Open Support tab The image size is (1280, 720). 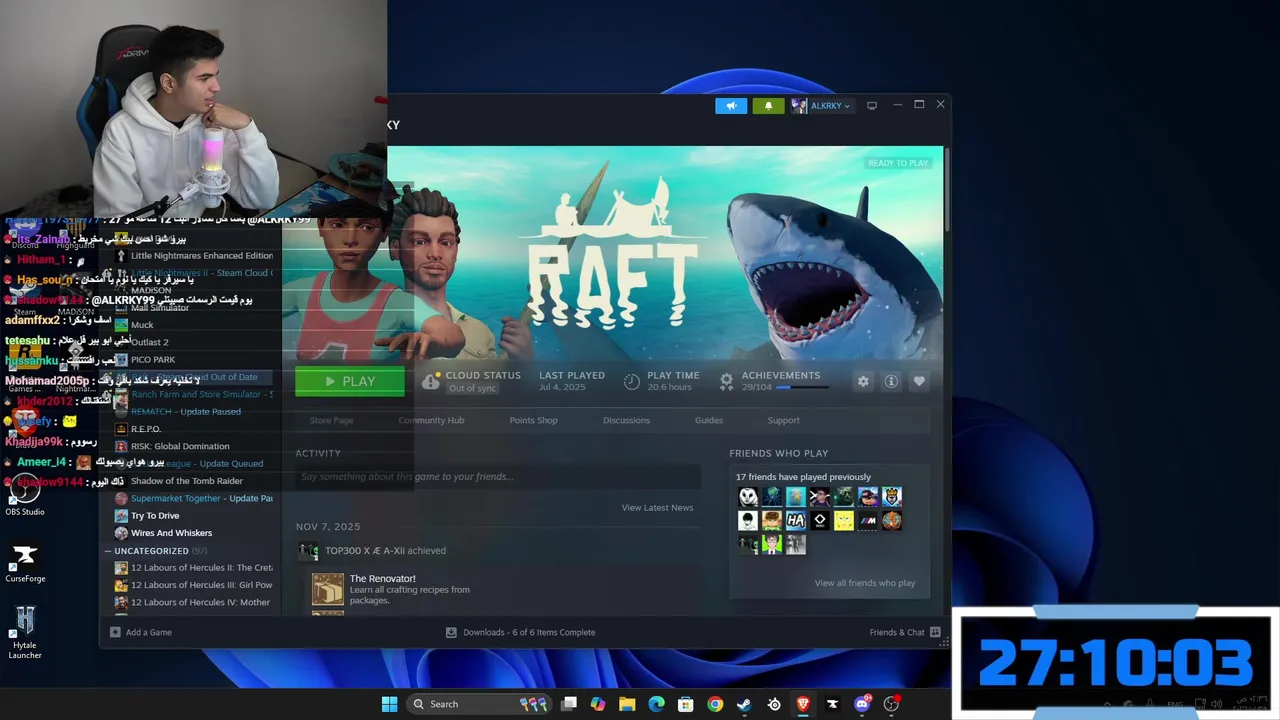(783, 420)
